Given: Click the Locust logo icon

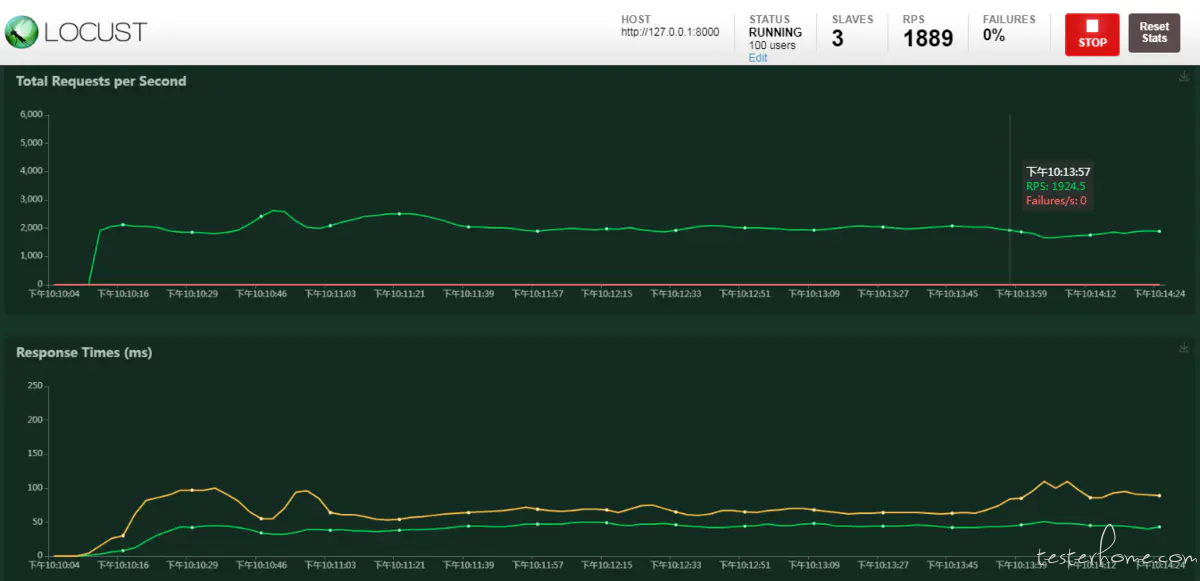Looking at the screenshot, I should pyautogui.click(x=21, y=32).
